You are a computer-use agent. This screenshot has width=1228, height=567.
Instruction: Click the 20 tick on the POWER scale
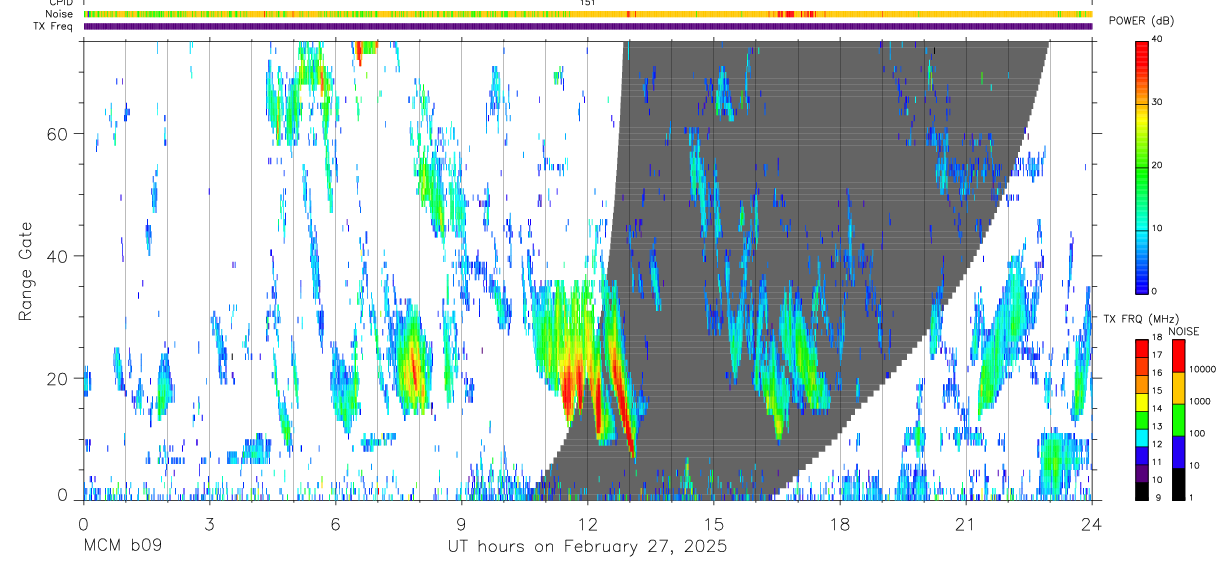tap(1158, 166)
